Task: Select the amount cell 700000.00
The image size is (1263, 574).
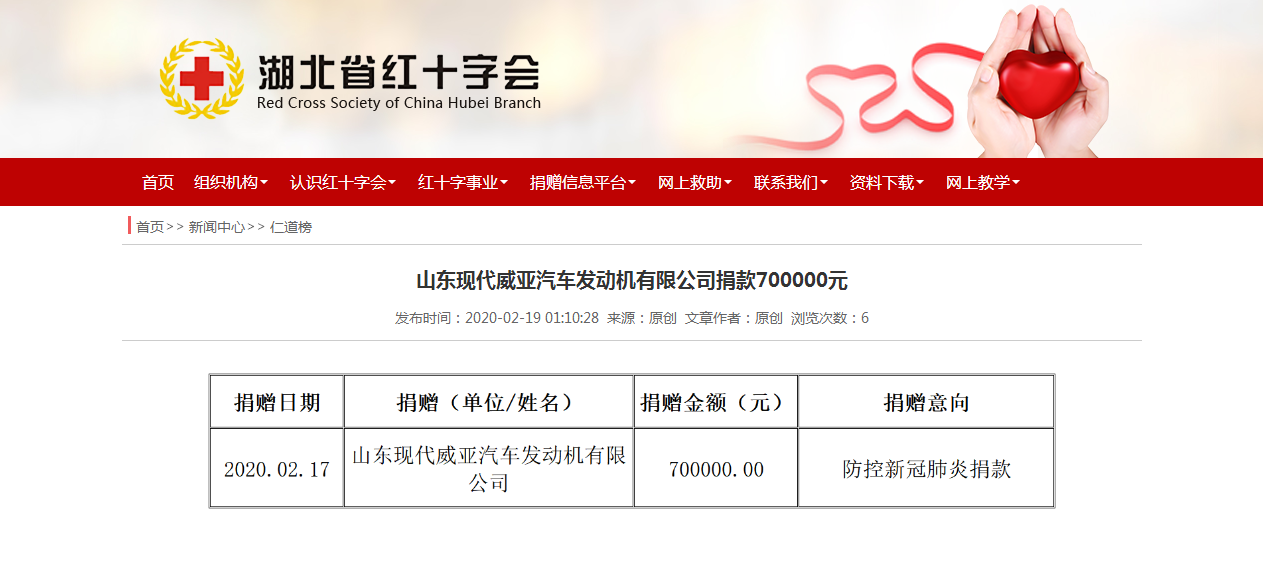Action: coord(716,469)
